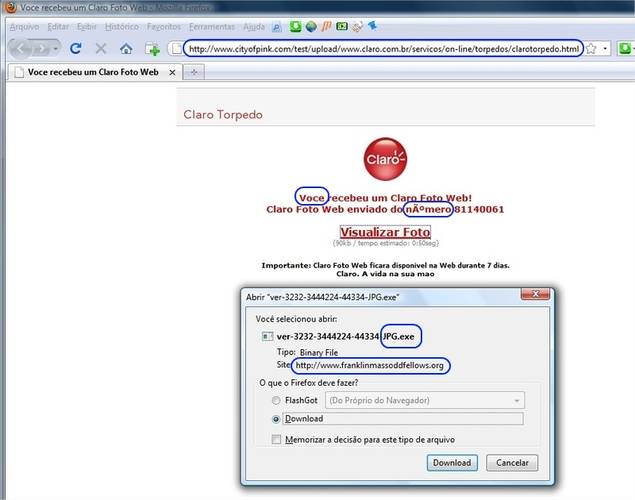The width and height of the screenshot is (635, 500).
Task: Open the '(Do Próprio do Navegador)' dropdown
Action: [x=425, y=400]
